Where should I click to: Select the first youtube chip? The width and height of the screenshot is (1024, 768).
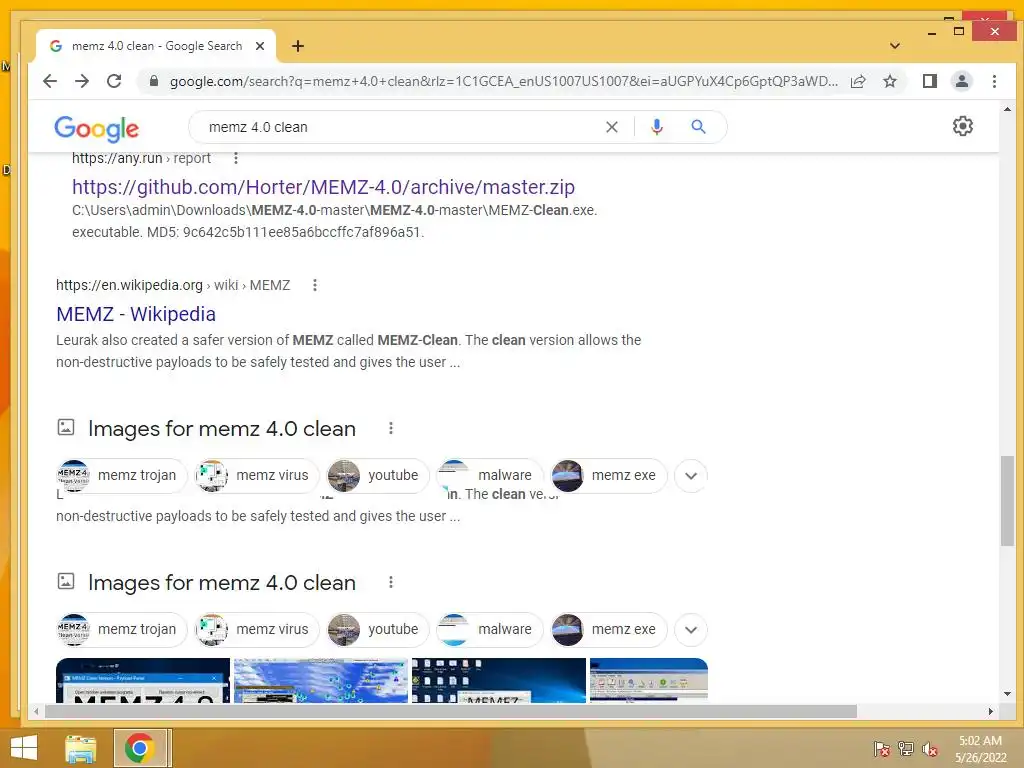(x=377, y=475)
